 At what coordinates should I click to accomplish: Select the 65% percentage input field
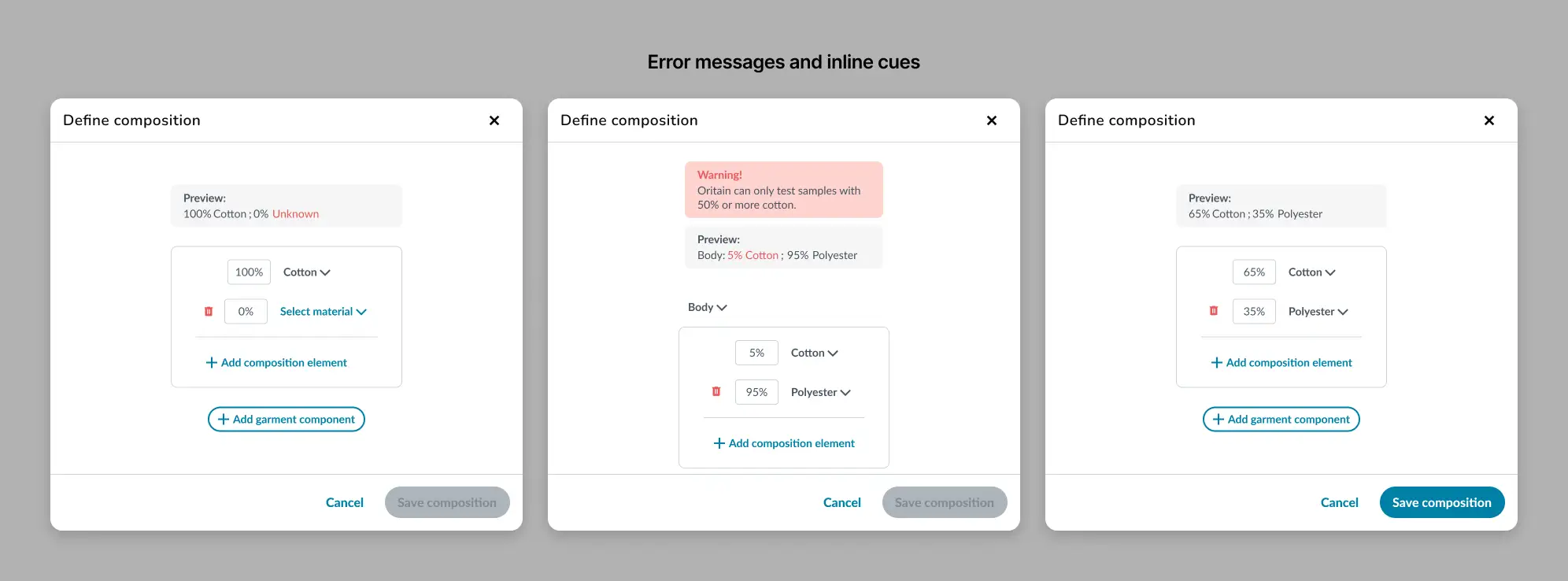coord(1254,272)
